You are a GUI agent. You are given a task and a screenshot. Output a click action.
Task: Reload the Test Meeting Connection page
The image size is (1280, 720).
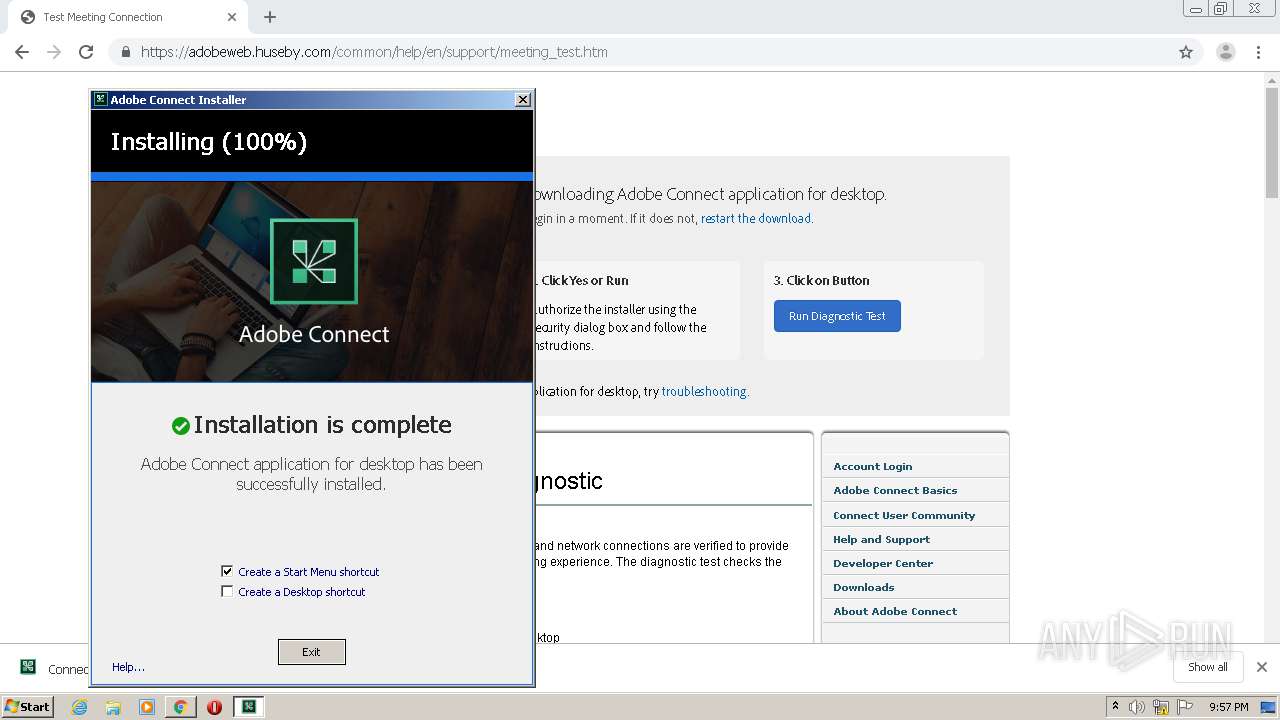(x=86, y=52)
